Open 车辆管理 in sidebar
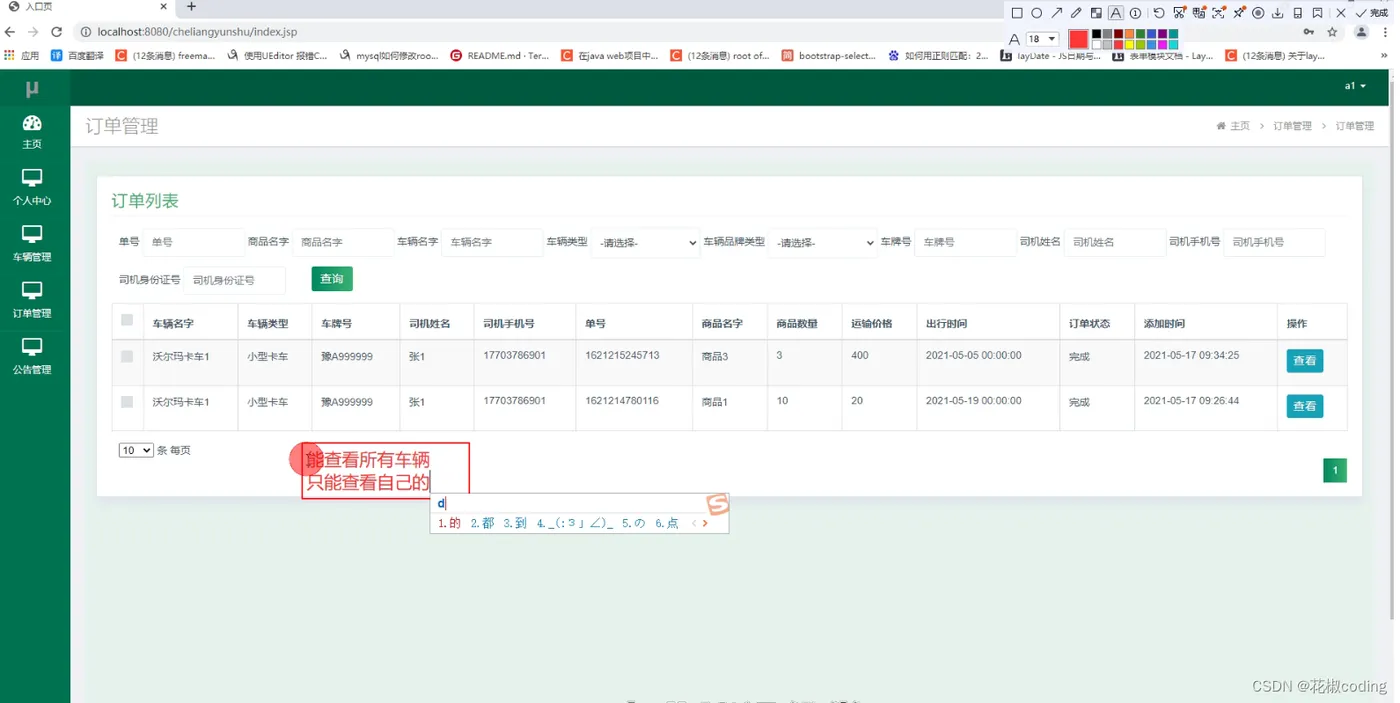The width and height of the screenshot is (1400, 703). (32, 244)
